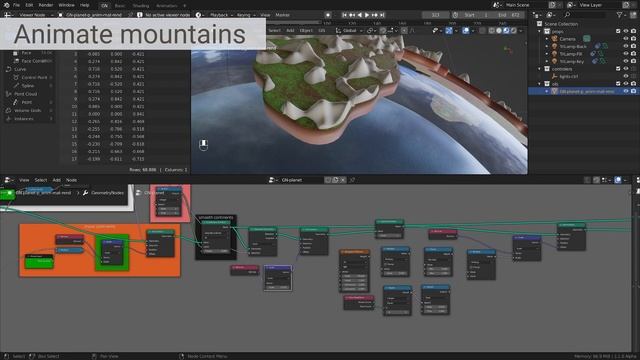Select rendered viewport shading
The width and height of the screenshot is (640, 360).
[513, 31]
